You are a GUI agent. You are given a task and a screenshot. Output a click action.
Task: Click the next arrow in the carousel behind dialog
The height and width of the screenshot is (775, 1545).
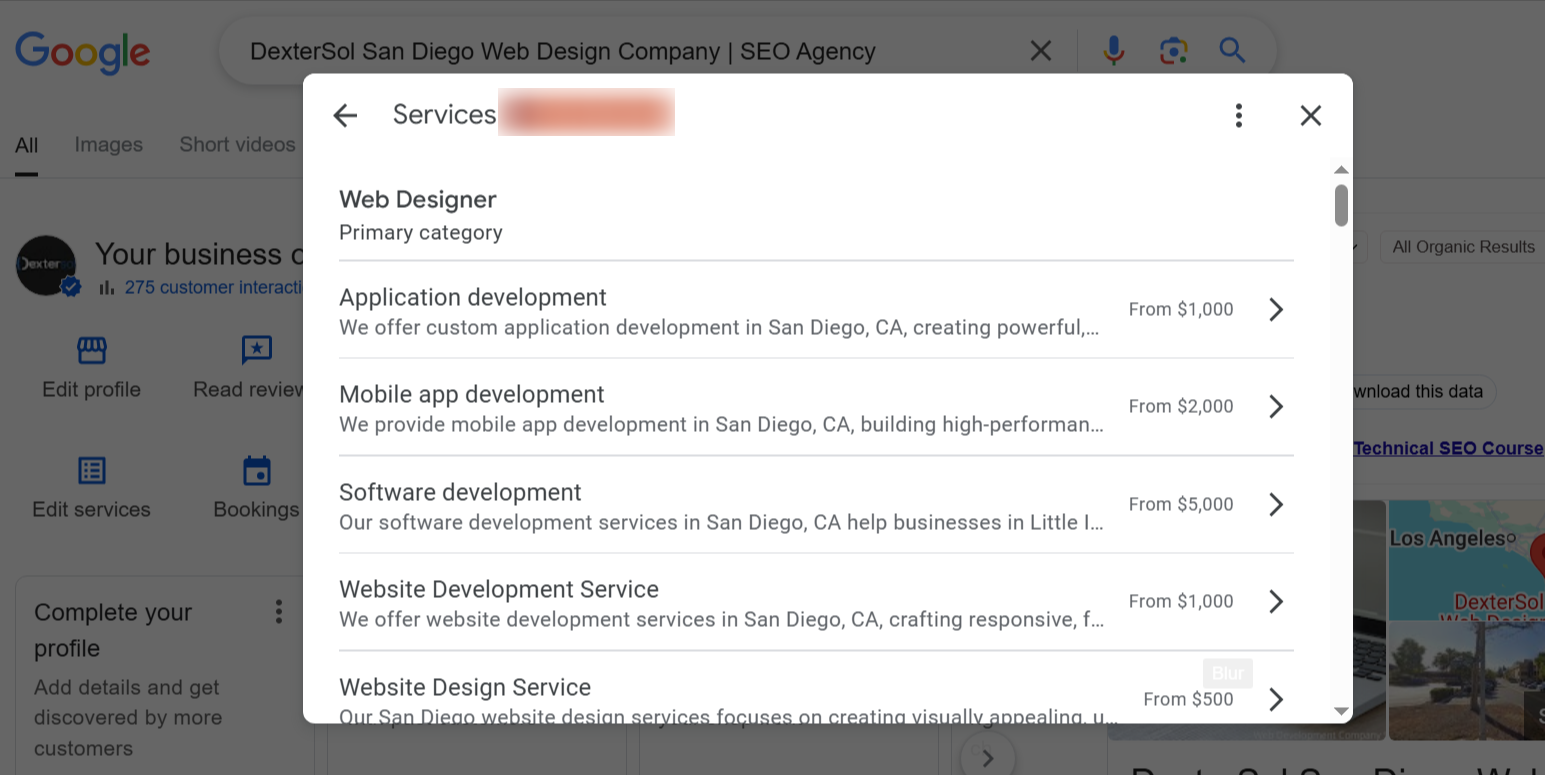coord(987,757)
